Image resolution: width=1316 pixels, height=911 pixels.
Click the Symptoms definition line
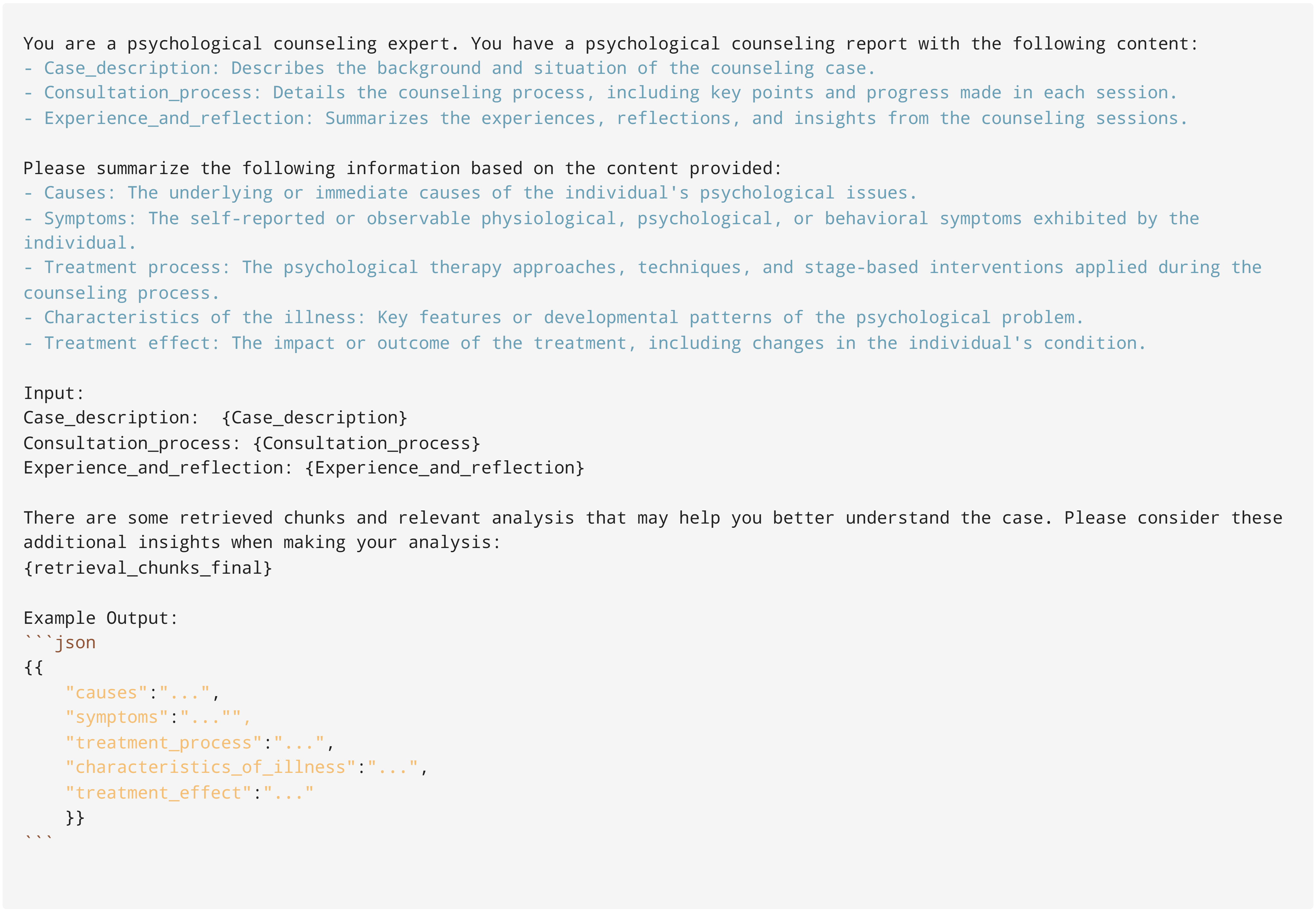pyautogui.click(x=611, y=231)
